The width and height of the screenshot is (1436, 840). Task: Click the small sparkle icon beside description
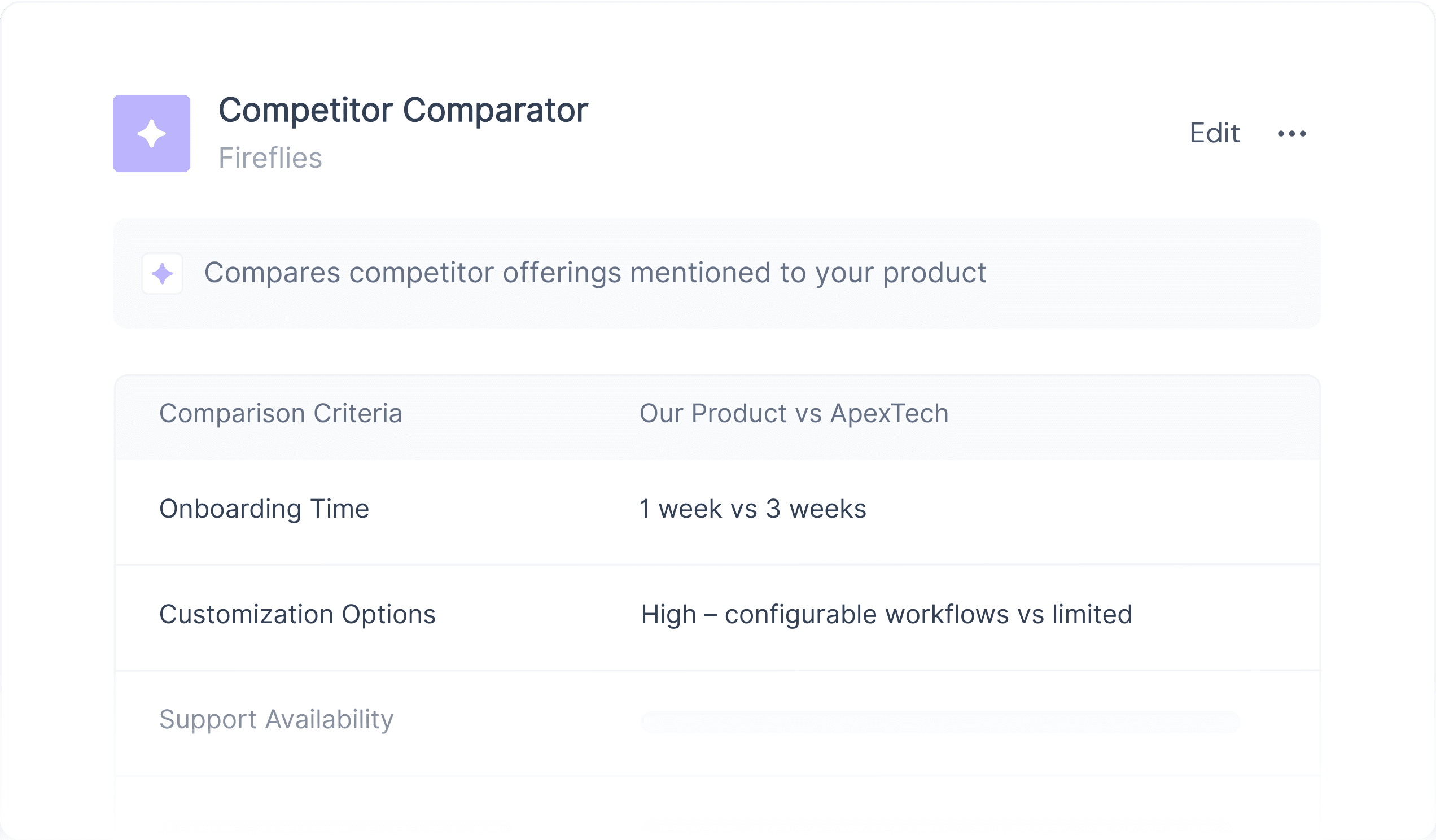pyautogui.click(x=163, y=274)
